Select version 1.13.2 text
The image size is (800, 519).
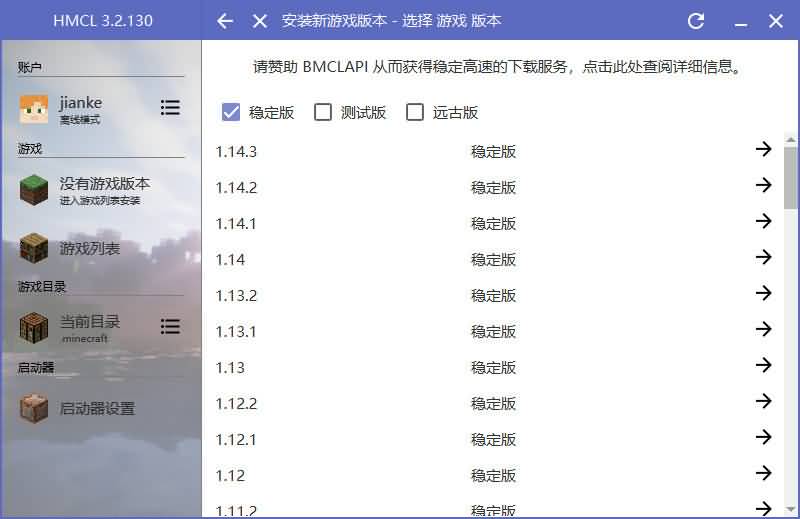coord(236,296)
